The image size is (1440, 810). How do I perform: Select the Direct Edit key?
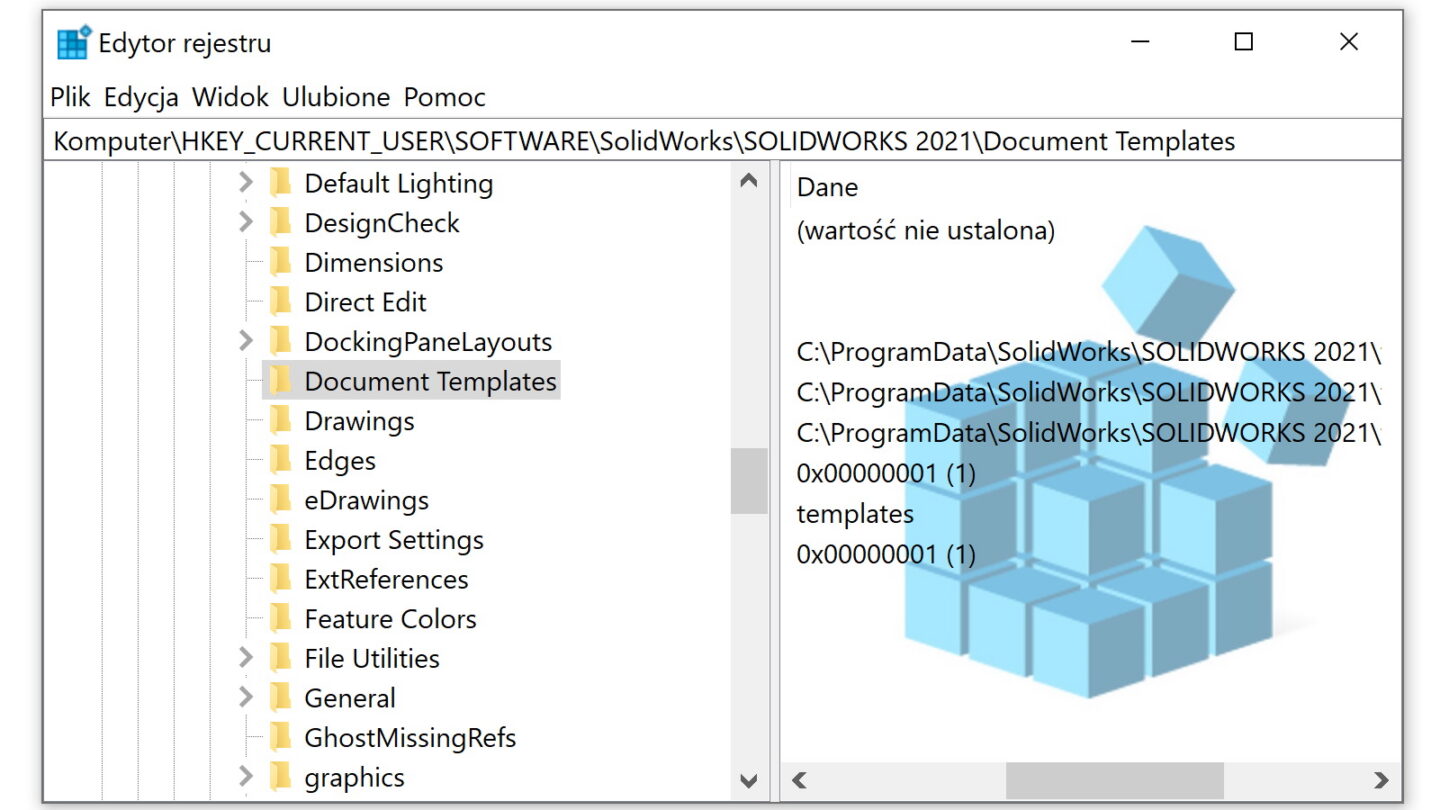[366, 302]
